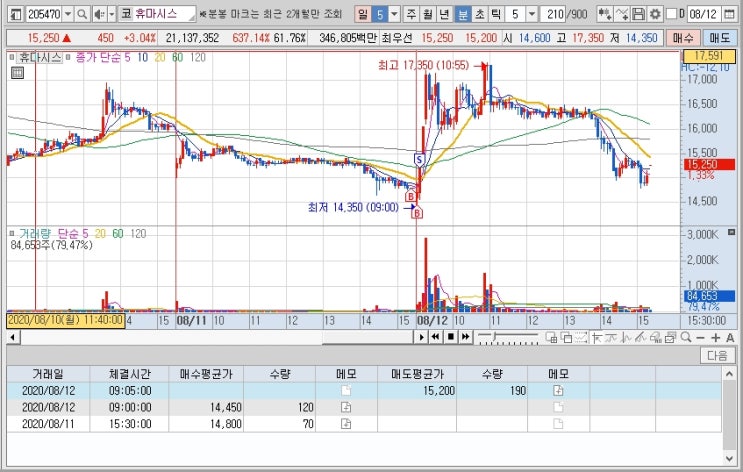Toggle the D checkbox beside date field
Viewport: 743px width, 472px height.
coord(671,14)
